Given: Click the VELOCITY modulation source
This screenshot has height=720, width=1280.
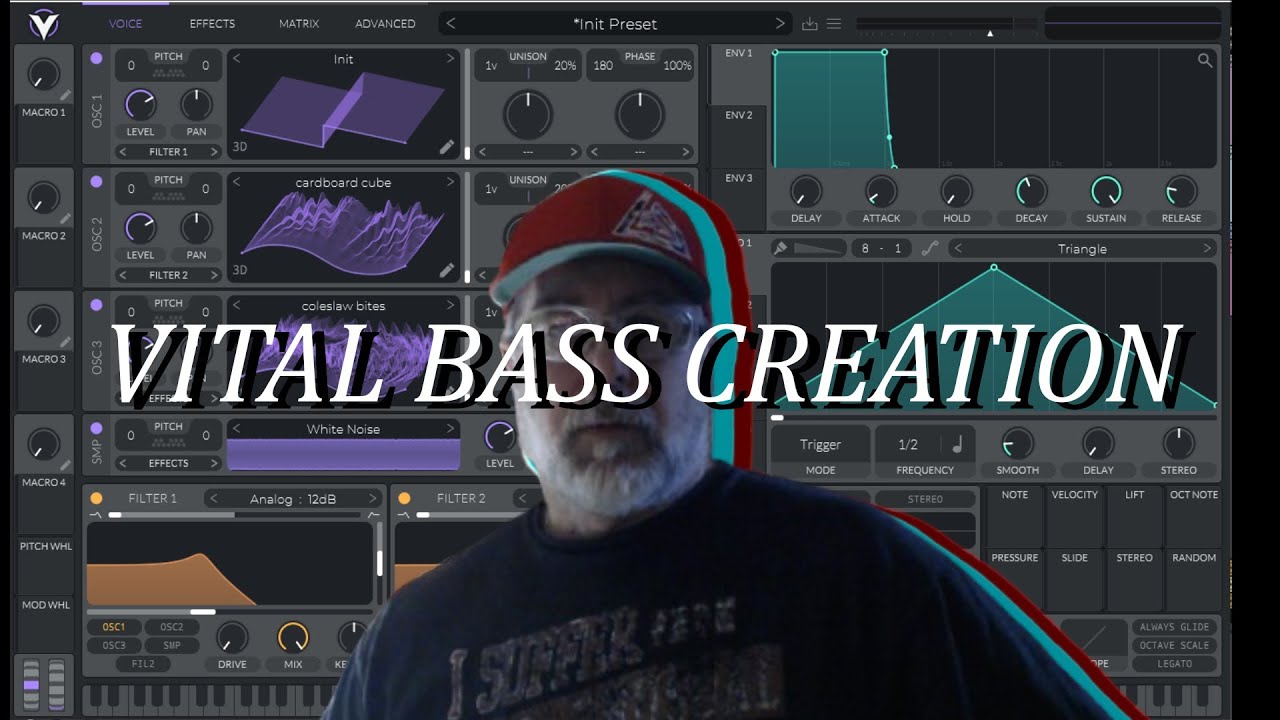Looking at the screenshot, I should [1075, 517].
